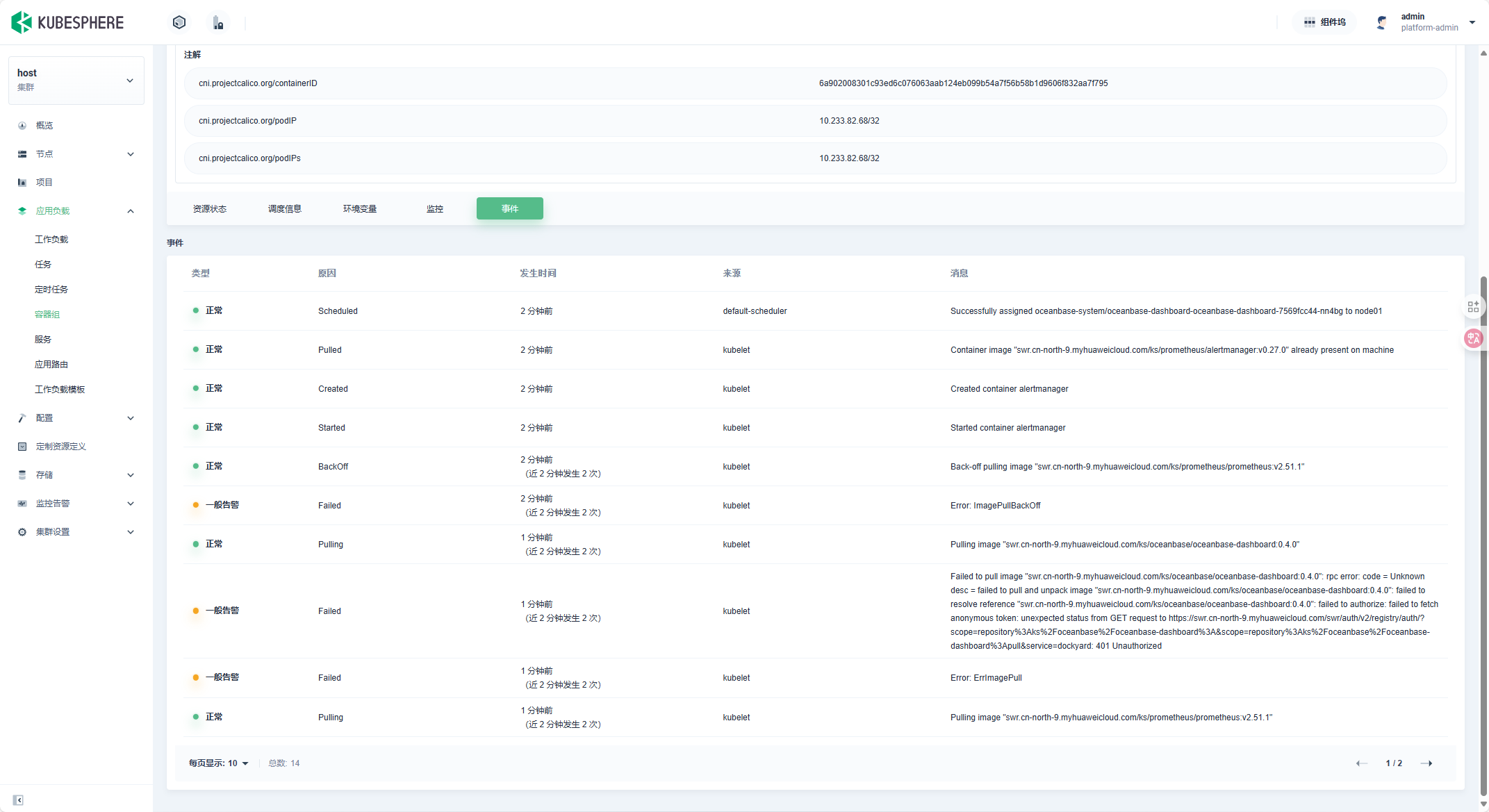Open the 组件坞 component dock button
Screen dimensions: 1489x812
(x=1324, y=22)
